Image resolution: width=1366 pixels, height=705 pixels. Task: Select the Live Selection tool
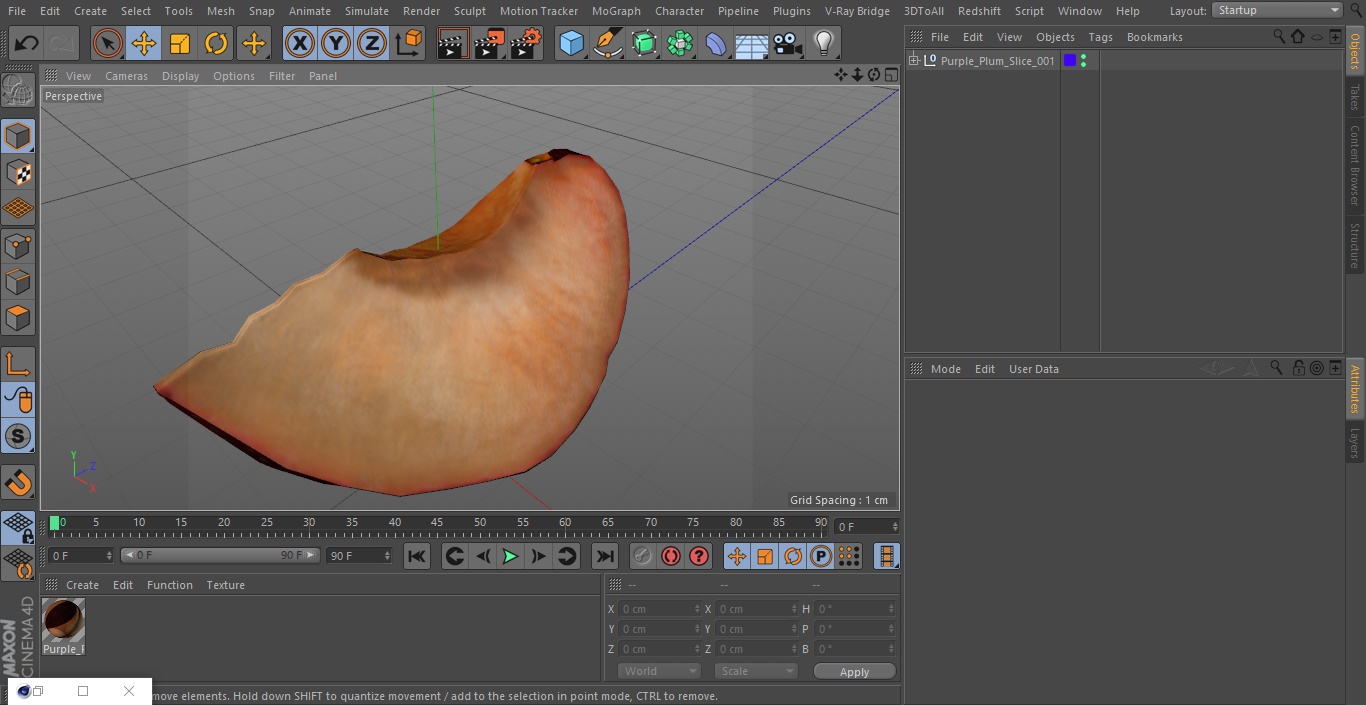point(107,43)
